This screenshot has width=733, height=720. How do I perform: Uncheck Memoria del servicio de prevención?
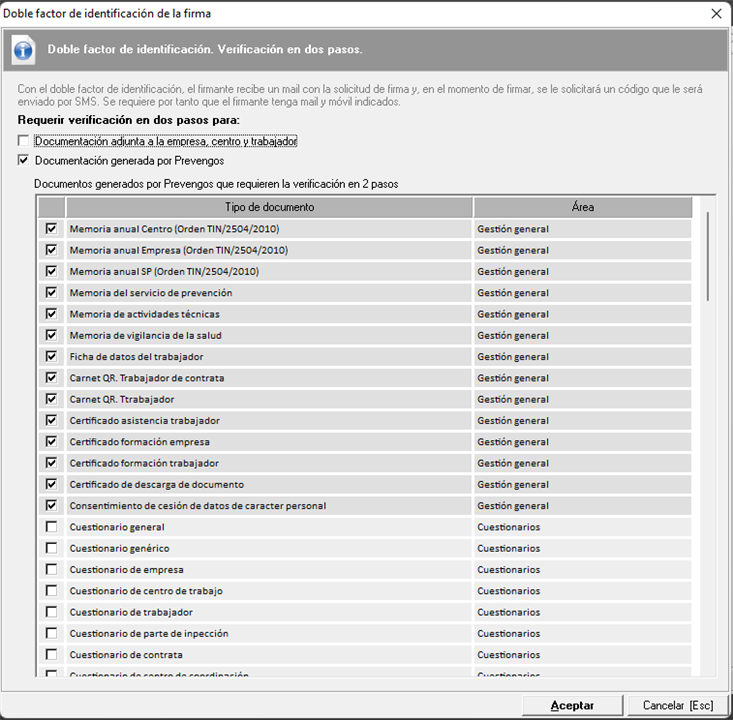(x=51, y=293)
